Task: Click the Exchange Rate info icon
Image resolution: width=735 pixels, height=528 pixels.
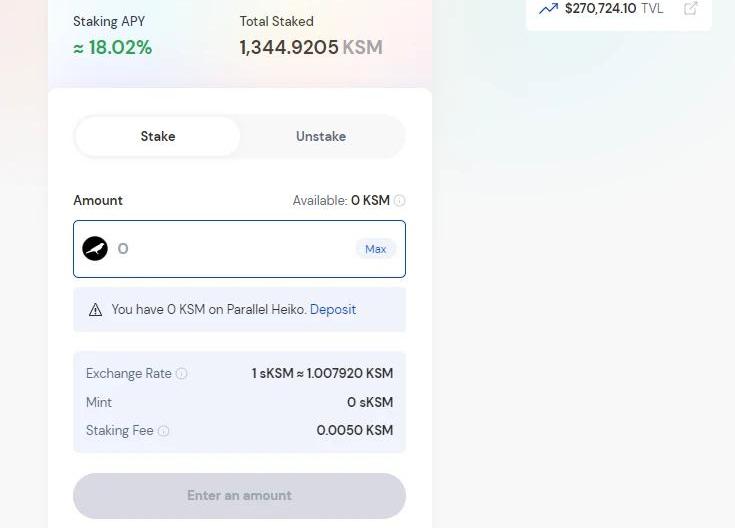Action: tap(182, 374)
